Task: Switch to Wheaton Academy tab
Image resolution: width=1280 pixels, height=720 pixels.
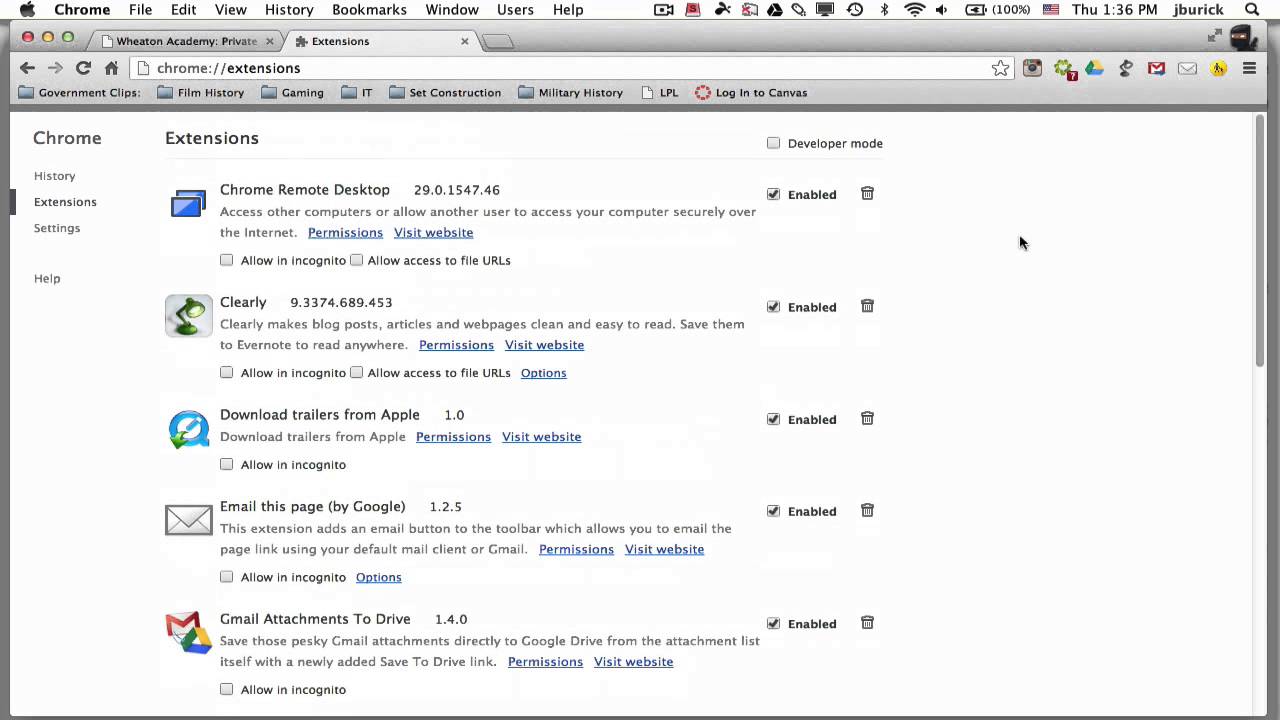Action: (186, 41)
